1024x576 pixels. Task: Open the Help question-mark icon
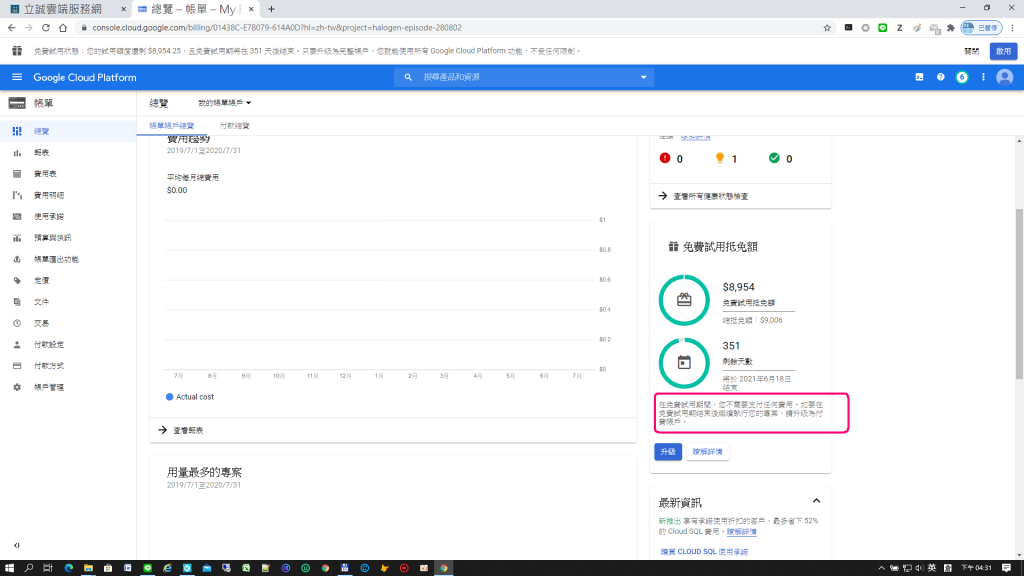click(x=940, y=77)
